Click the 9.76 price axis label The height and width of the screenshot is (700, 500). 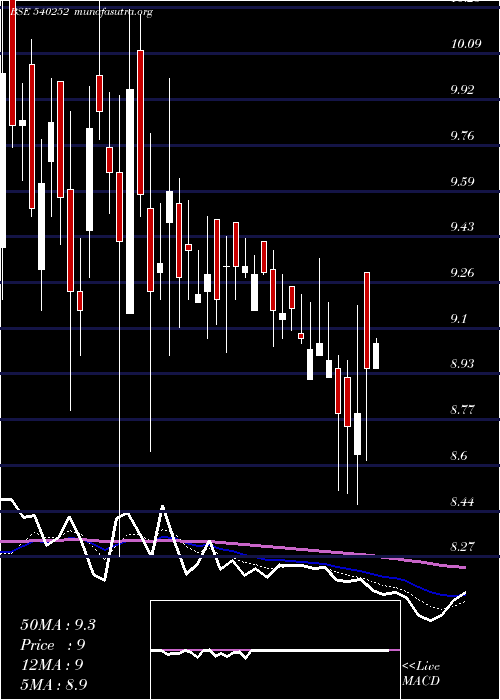pyautogui.click(x=462, y=136)
